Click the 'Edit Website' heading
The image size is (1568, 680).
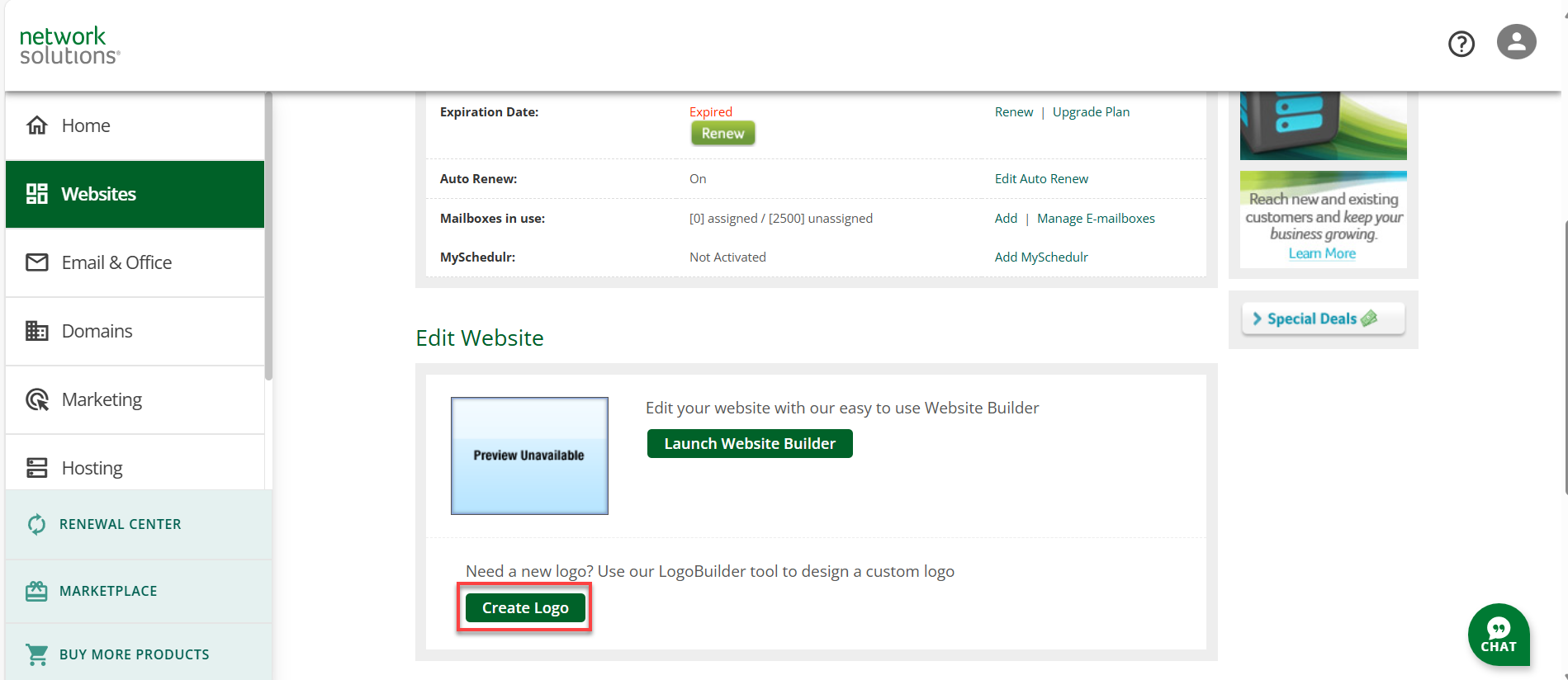(x=480, y=338)
